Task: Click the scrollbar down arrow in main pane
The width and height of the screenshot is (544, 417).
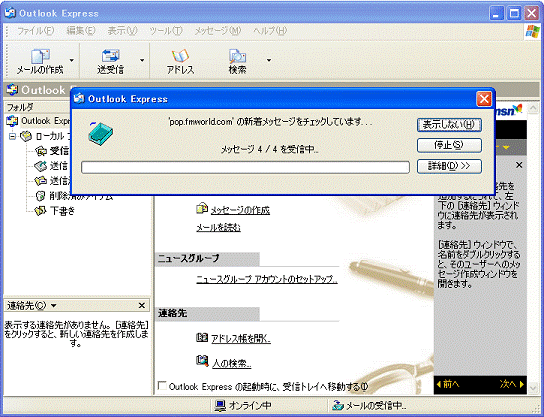Action: pos(533,388)
